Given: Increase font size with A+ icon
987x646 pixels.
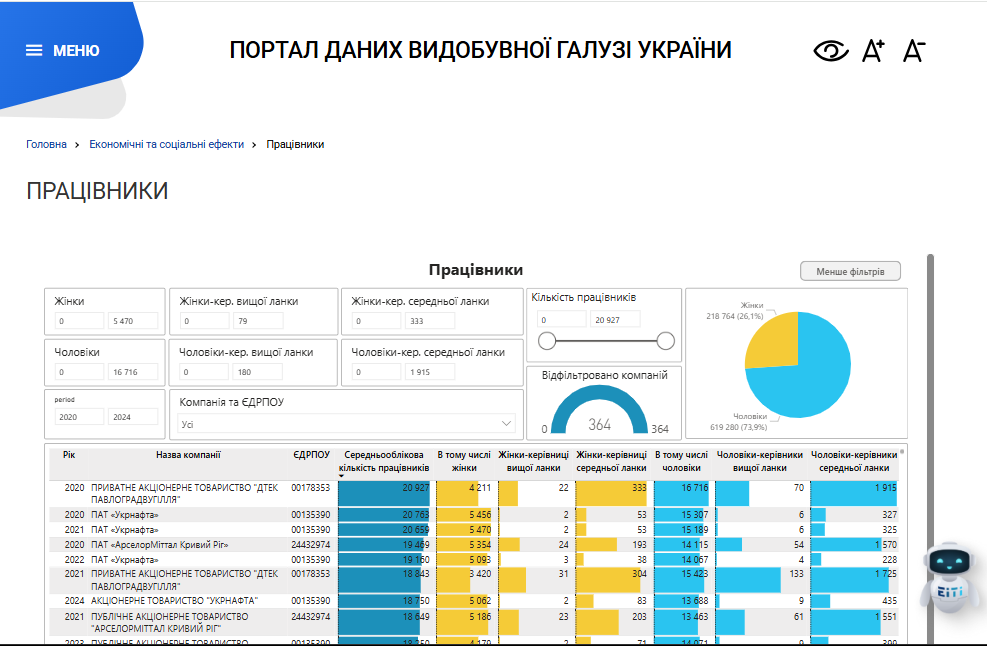Looking at the screenshot, I should pos(873,51).
